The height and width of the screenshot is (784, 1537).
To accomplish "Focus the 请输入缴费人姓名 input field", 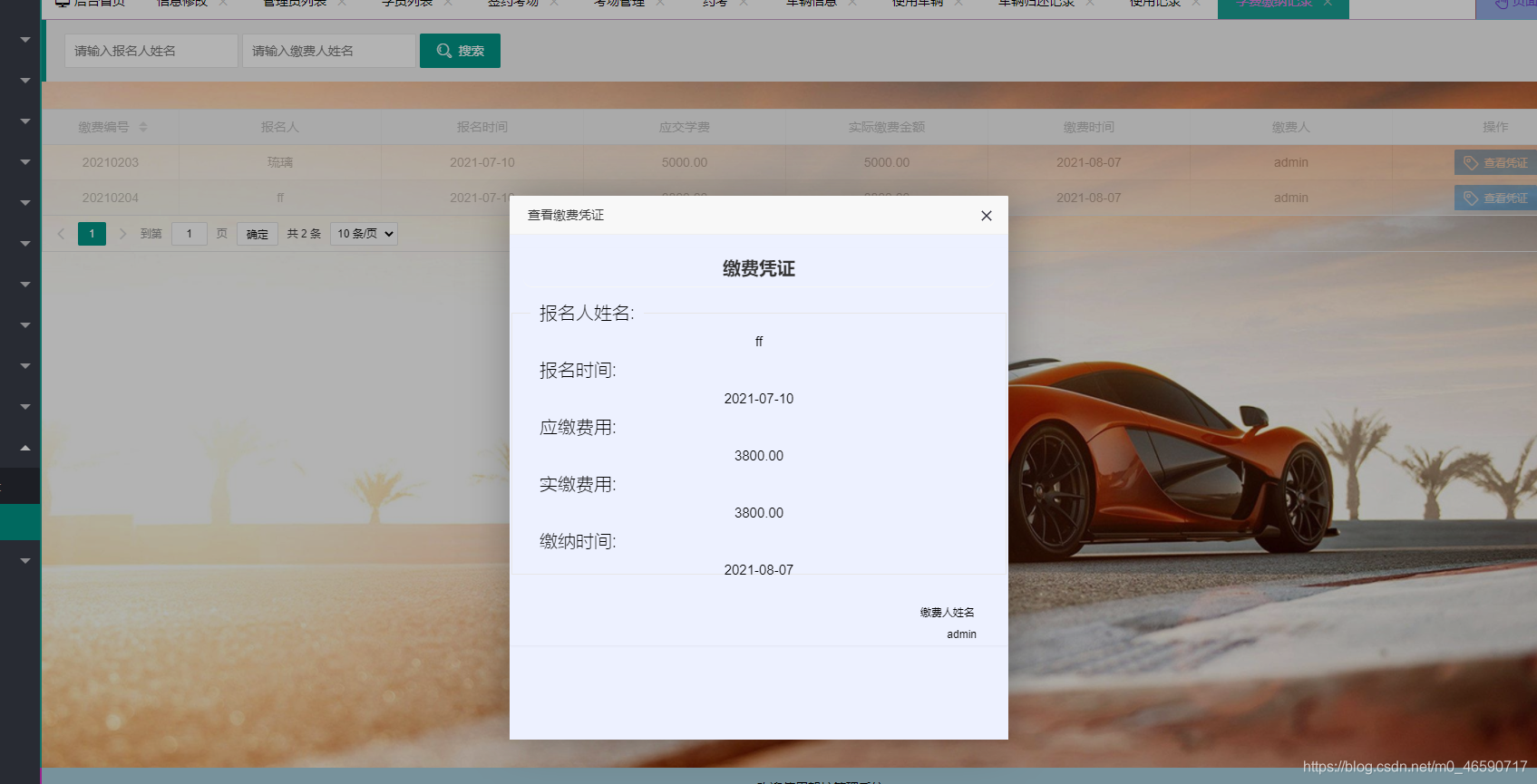I will tap(328, 51).
